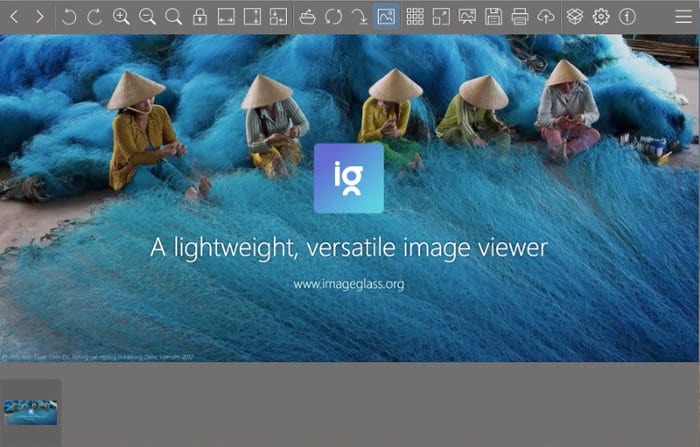
Task: Open an image file
Action: [307, 17]
